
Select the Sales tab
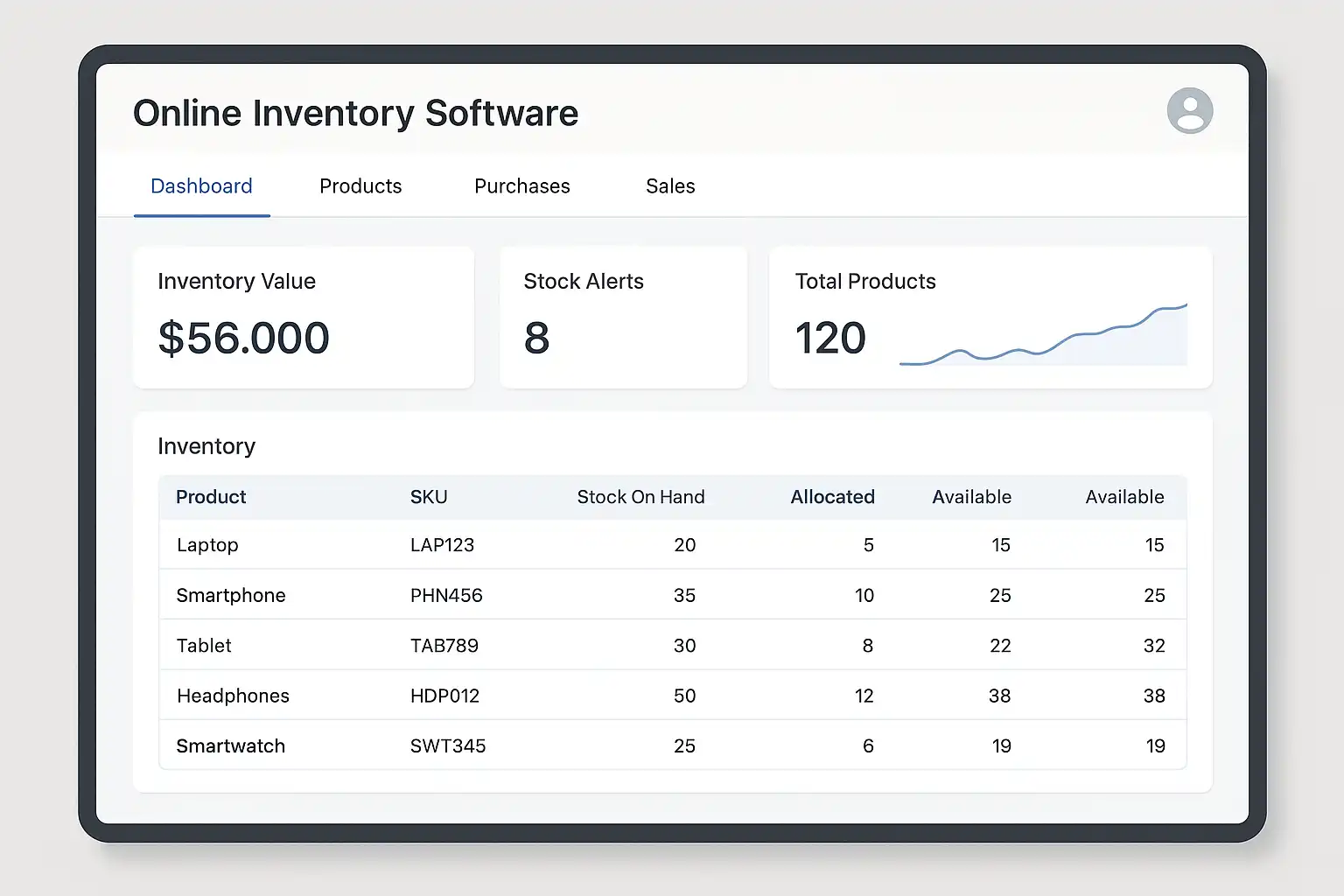(670, 186)
